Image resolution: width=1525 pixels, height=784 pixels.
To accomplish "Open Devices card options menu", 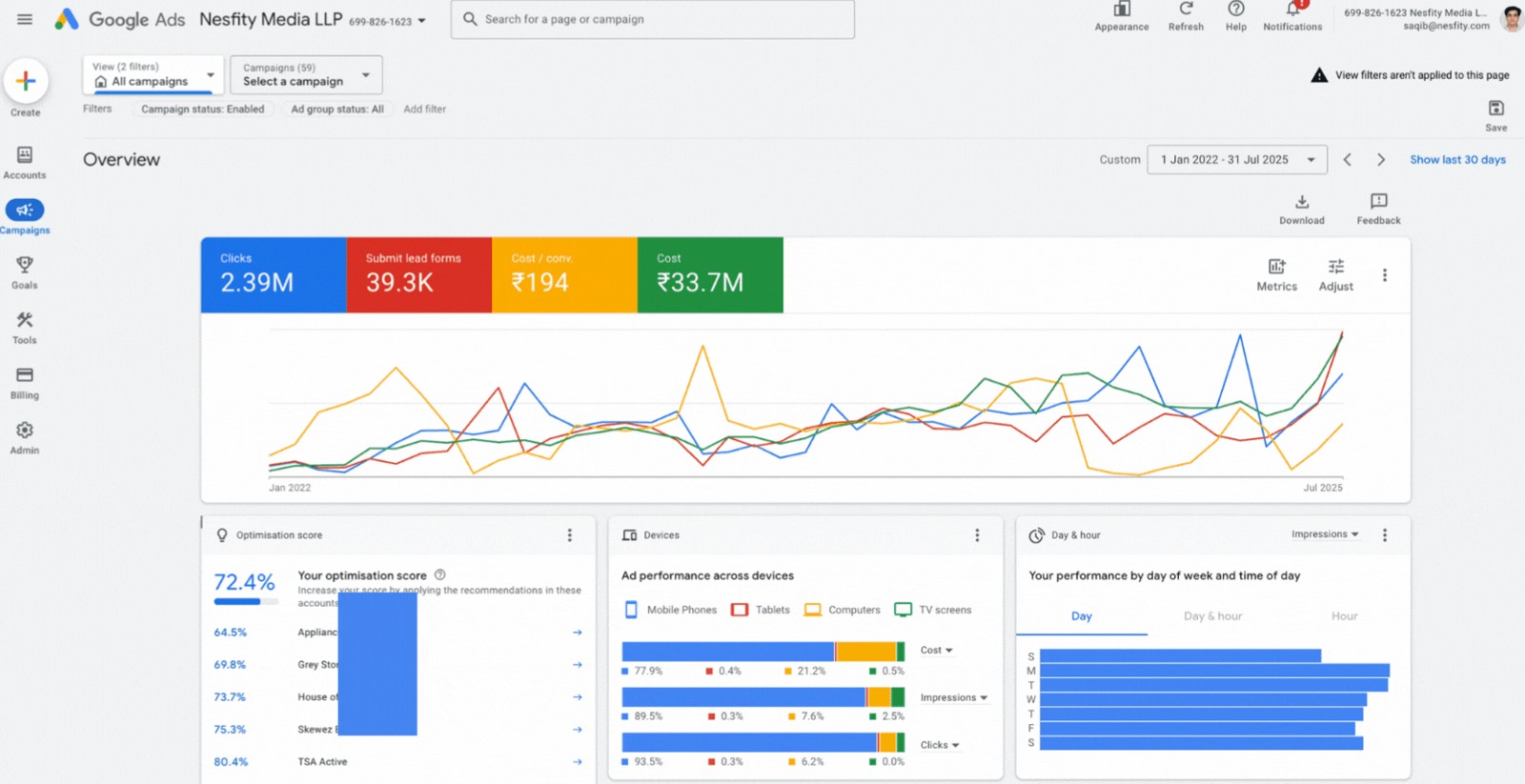I will 977,535.
